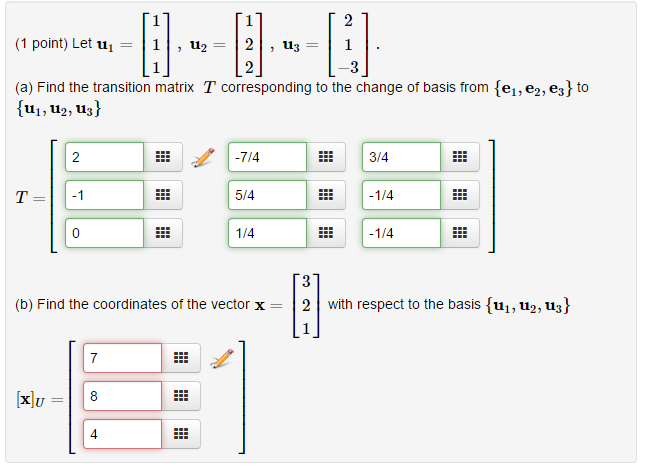Open grid editor beside the -7/4 cell
648x471 pixels.
coord(326,157)
